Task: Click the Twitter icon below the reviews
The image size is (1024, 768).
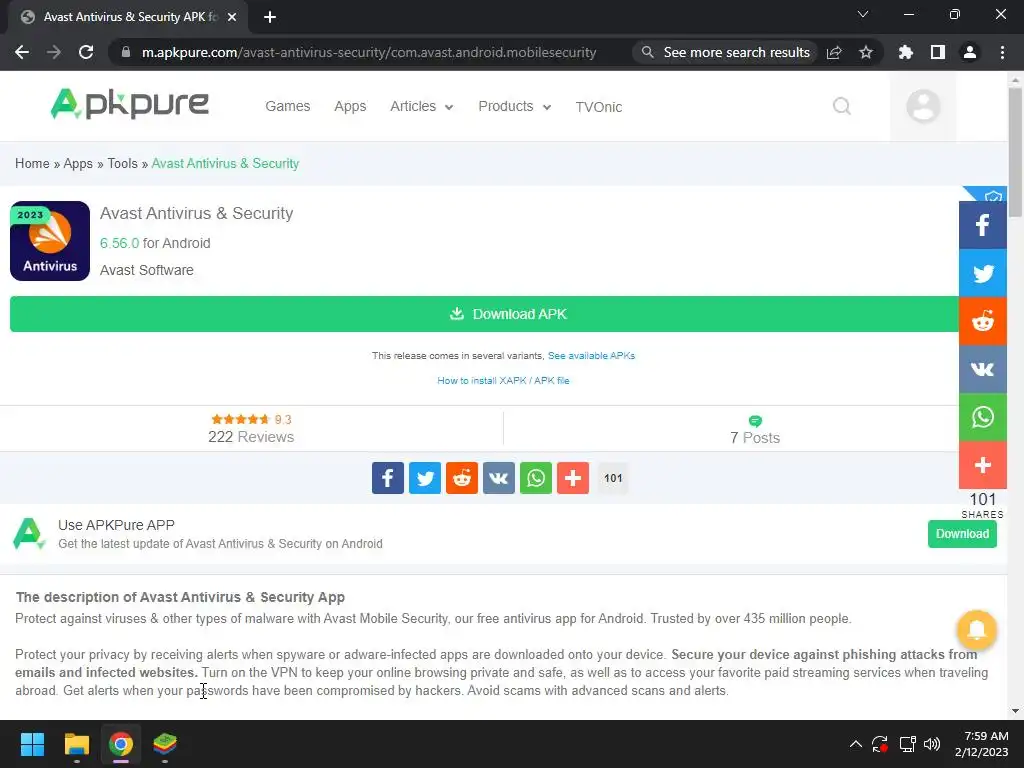Action: tap(425, 478)
